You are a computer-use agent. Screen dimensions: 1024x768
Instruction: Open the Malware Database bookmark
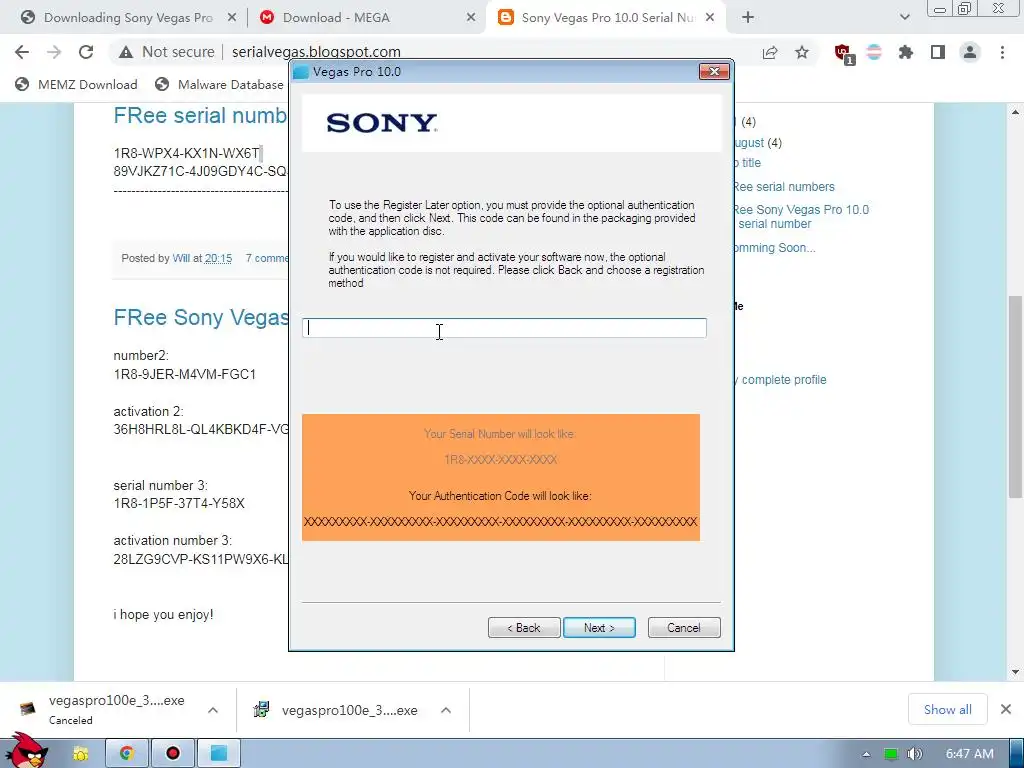(x=219, y=84)
